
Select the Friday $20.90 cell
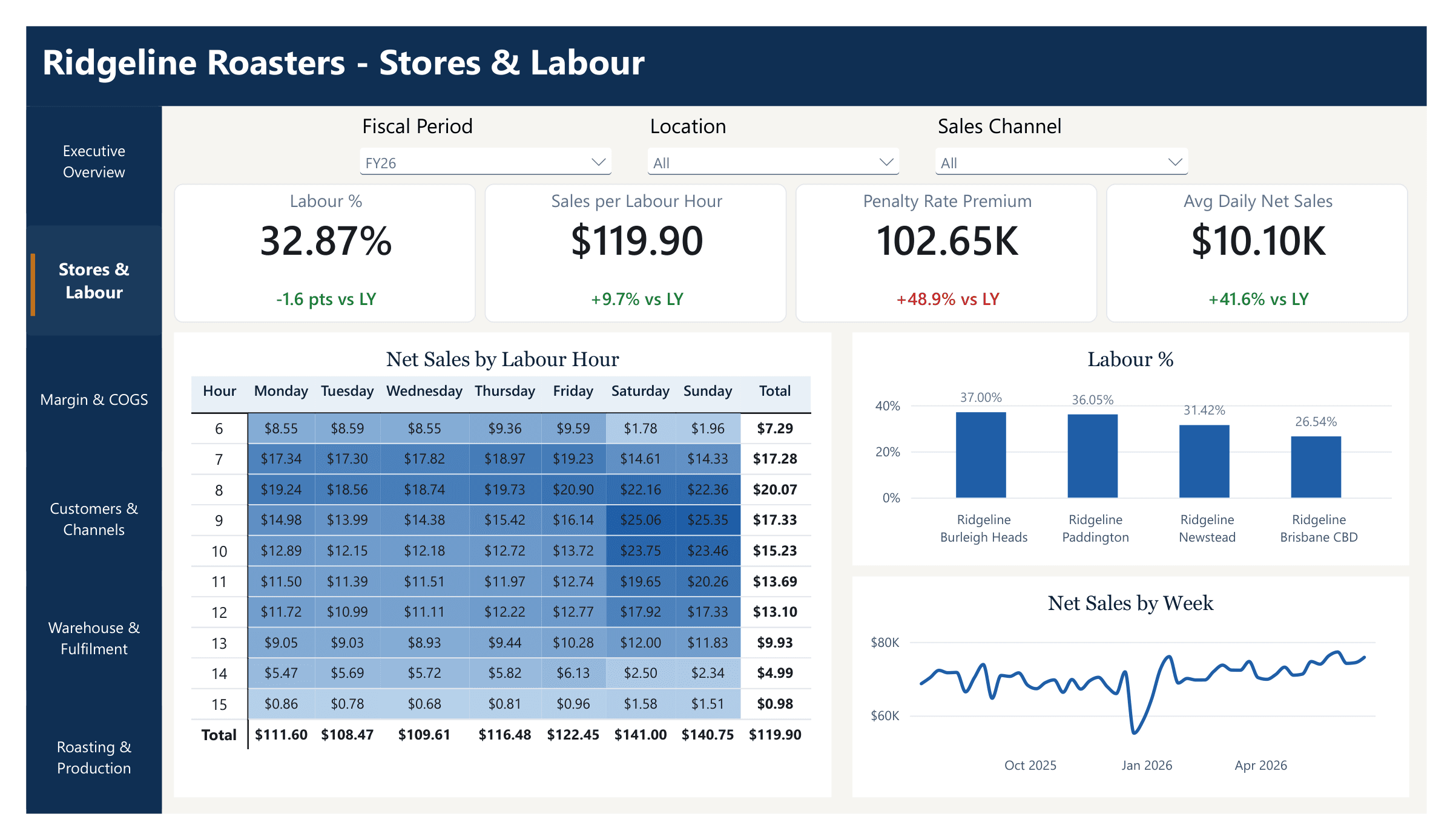click(x=573, y=490)
